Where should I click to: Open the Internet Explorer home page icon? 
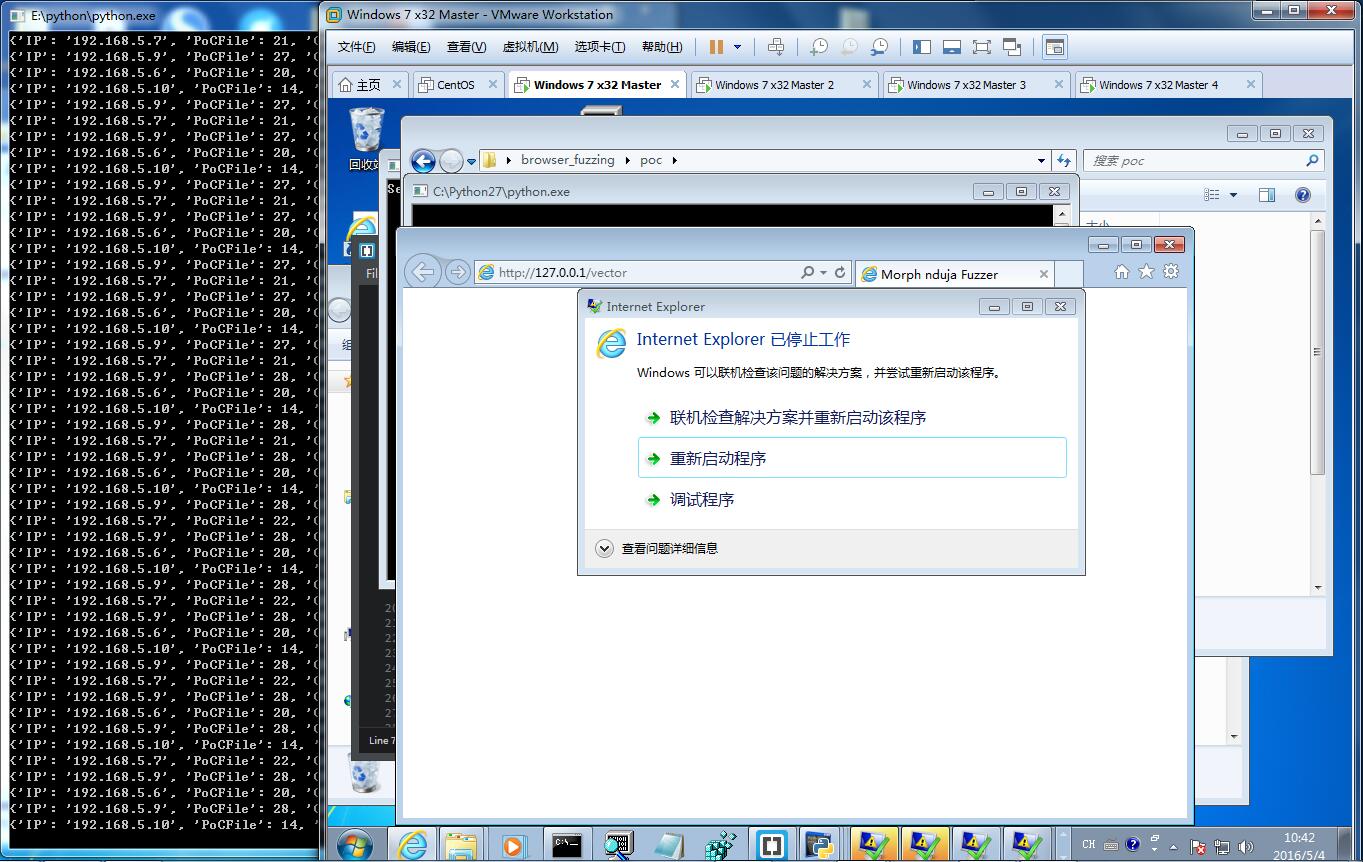(1122, 272)
